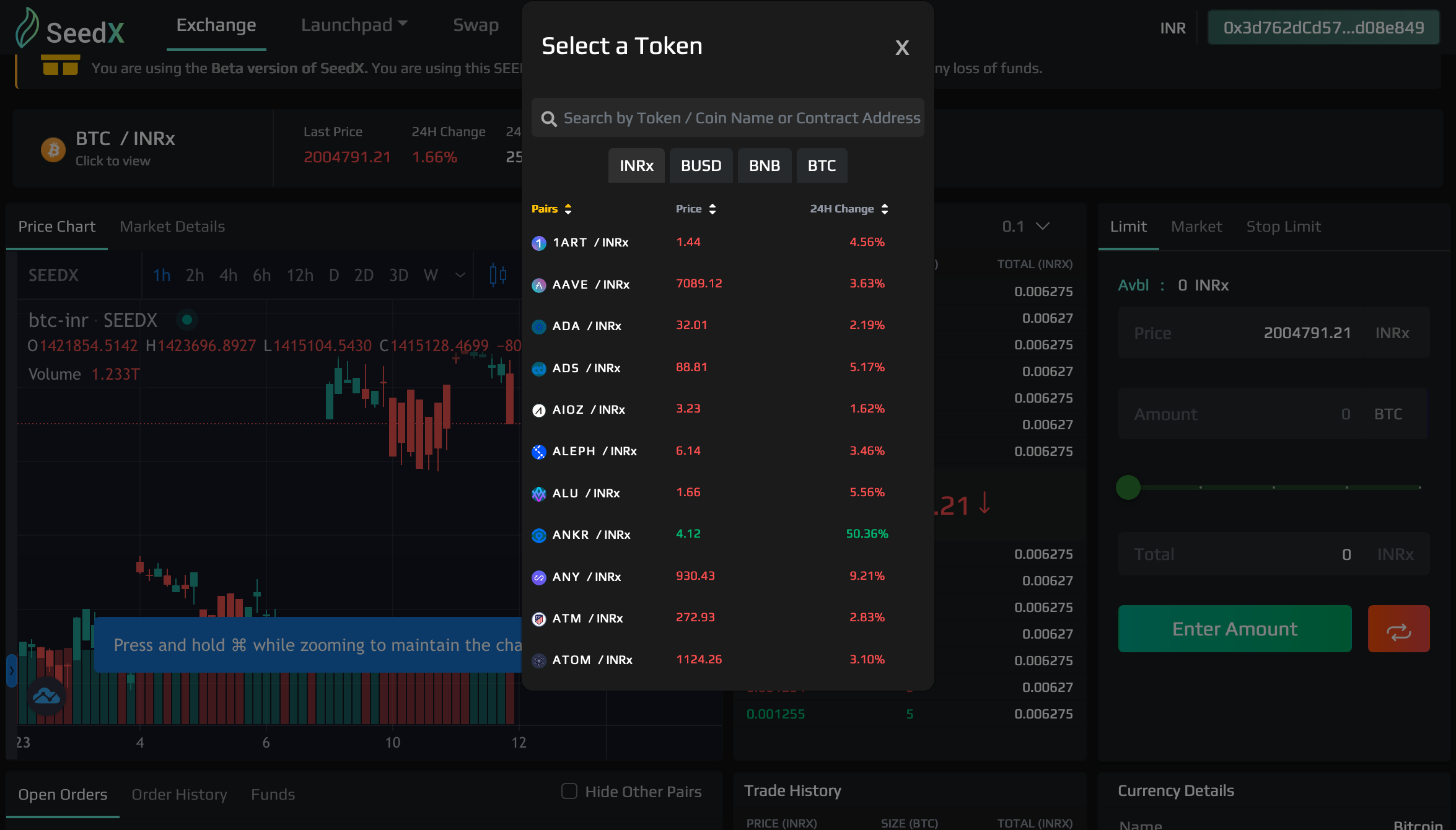Switch to the Market order tab
This screenshot has width=1456, height=830.
(1196, 227)
